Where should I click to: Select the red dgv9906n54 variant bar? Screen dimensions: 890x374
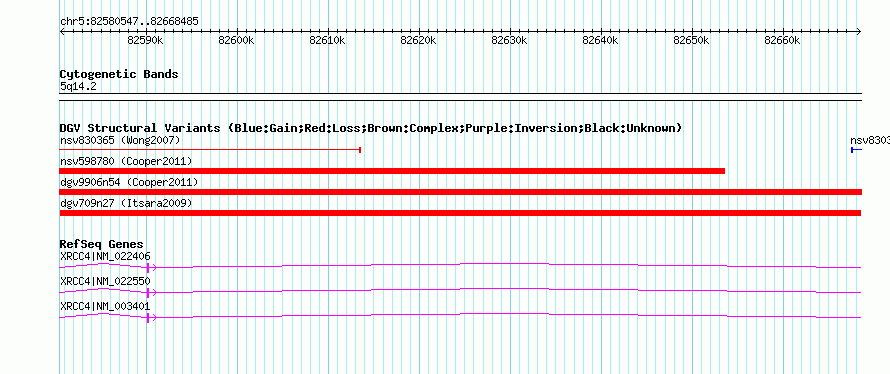(460, 192)
